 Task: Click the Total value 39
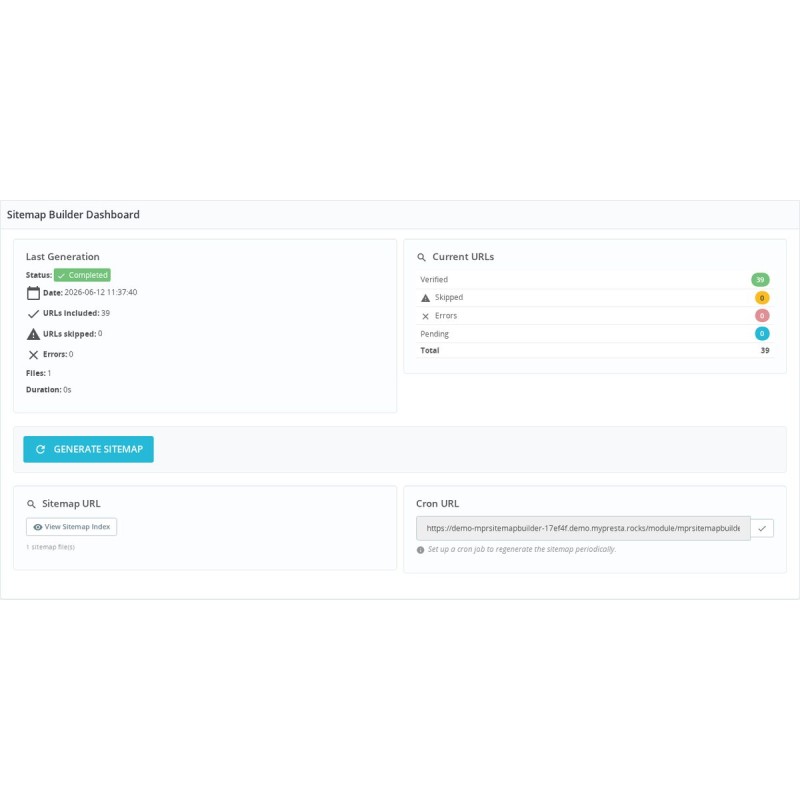click(x=765, y=351)
